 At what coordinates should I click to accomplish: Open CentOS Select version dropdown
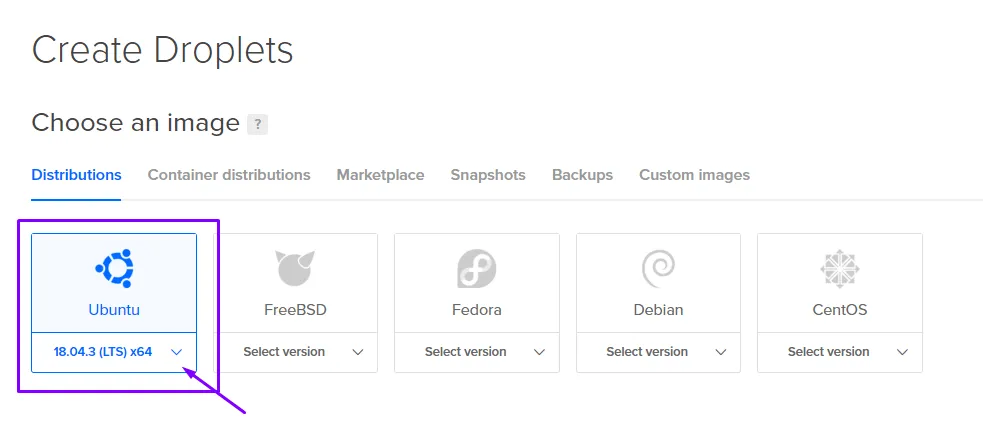pos(839,352)
